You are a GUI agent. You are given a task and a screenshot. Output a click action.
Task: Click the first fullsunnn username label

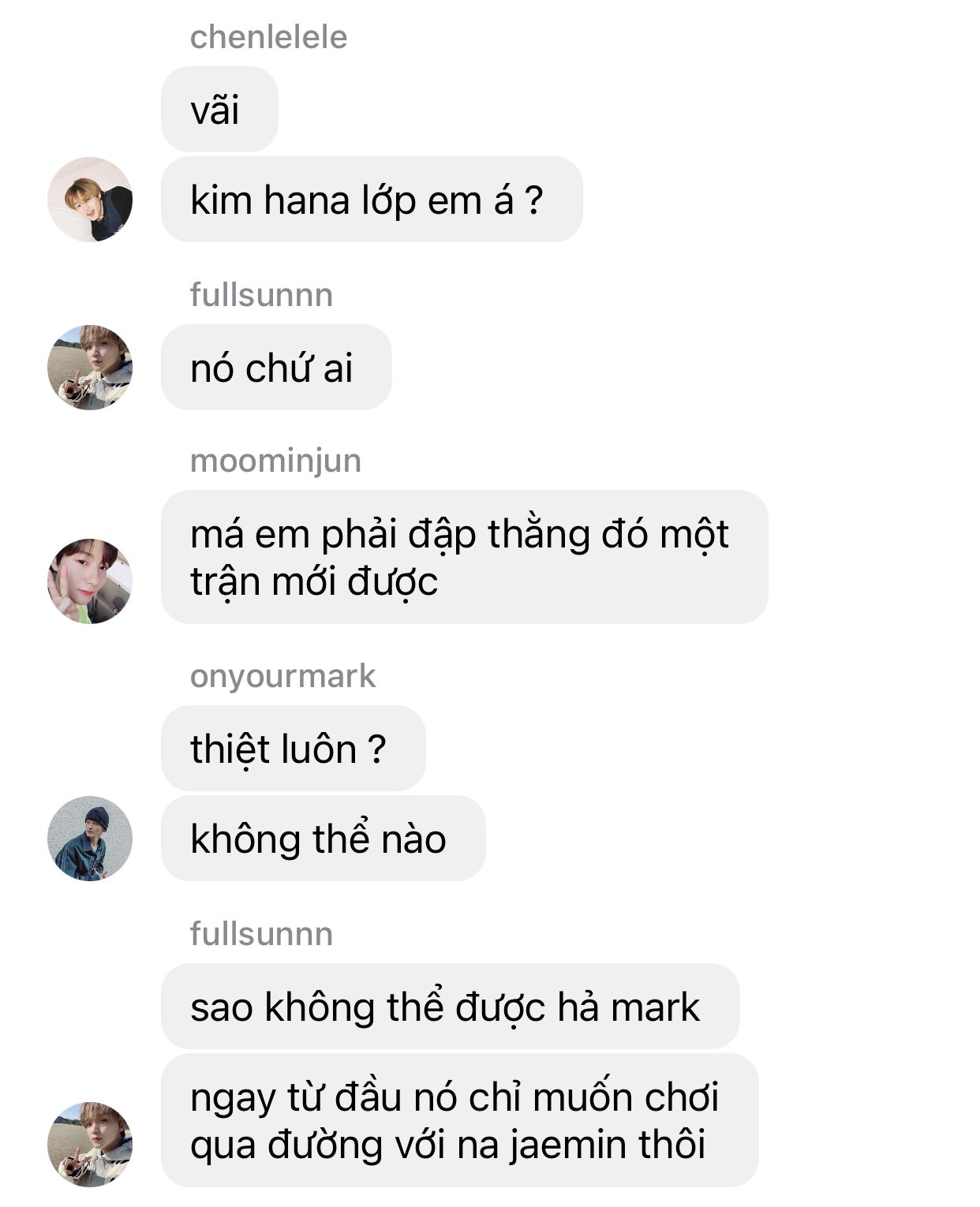(x=261, y=295)
